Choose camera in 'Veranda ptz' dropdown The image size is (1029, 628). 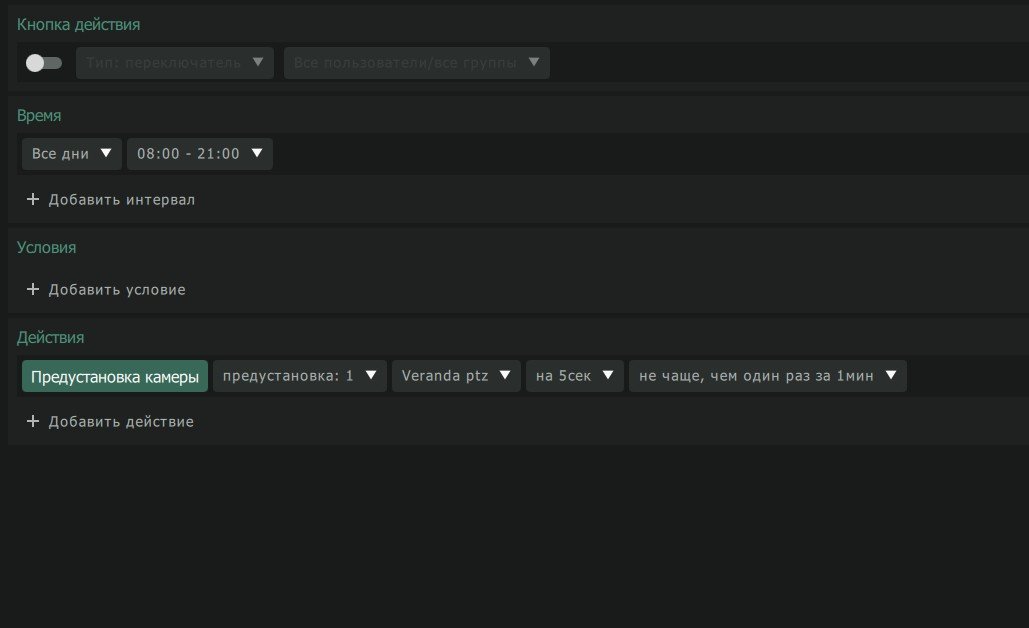pyautogui.click(x=456, y=376)
